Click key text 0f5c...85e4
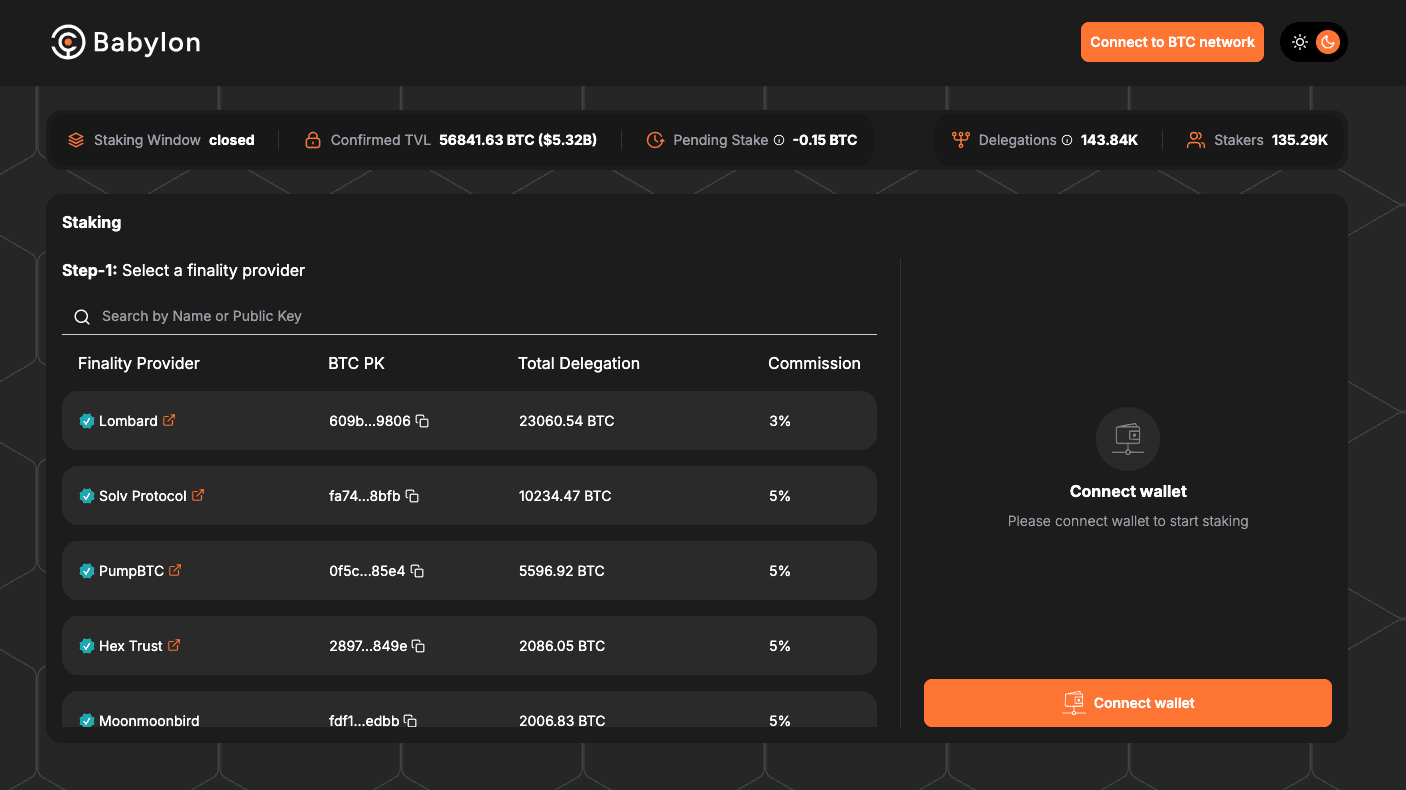This screenshot has width=1406, height=790. tap(367, 571)
